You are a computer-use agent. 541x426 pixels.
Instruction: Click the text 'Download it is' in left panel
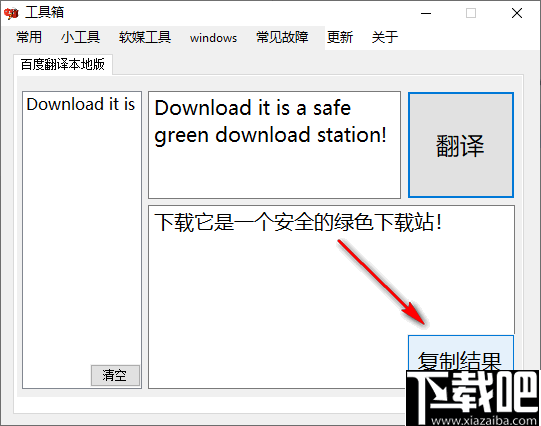81,104
